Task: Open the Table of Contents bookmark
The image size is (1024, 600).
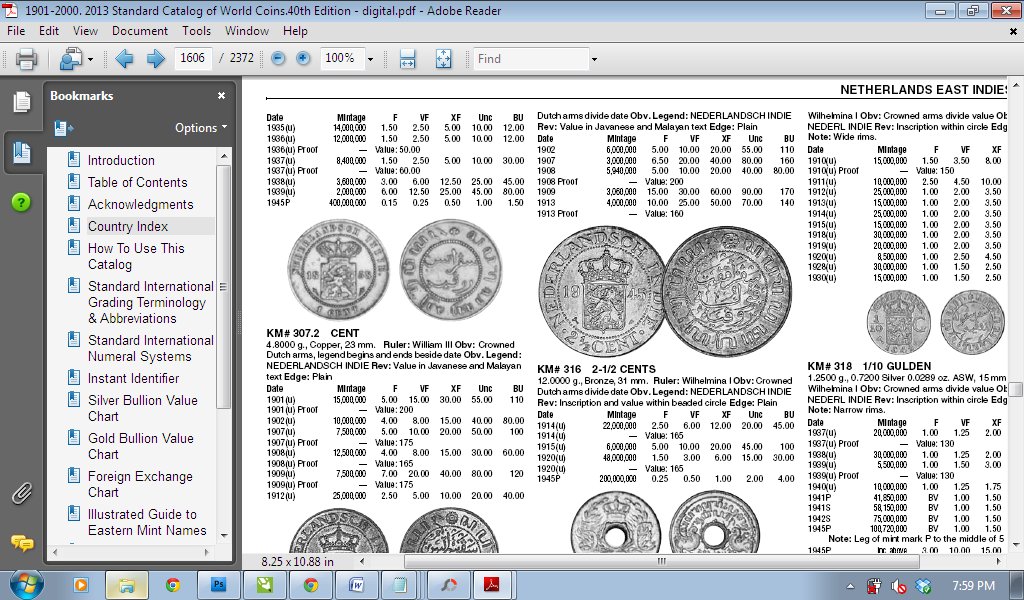Action: (137, 182)
